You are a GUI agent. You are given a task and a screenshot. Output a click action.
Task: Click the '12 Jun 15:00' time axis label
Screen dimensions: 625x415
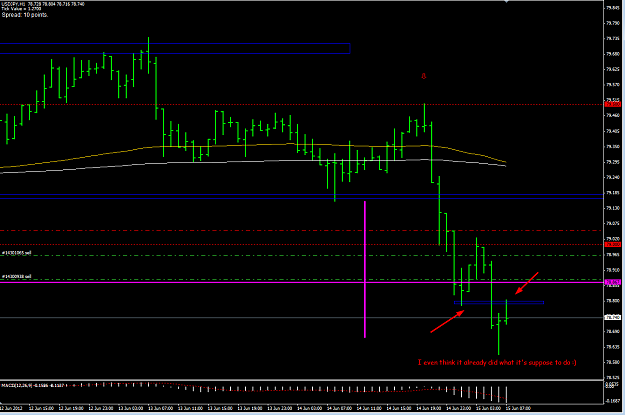(41, 408)
